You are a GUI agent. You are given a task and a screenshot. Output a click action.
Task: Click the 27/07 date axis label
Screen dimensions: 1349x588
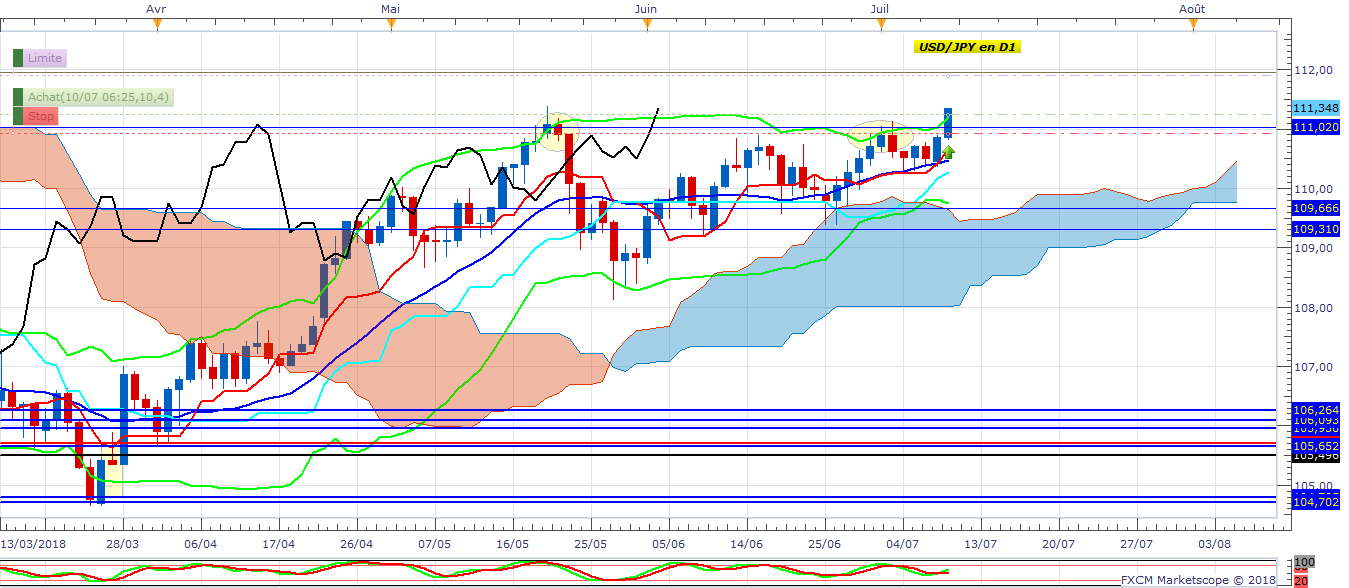point(1137,543)
